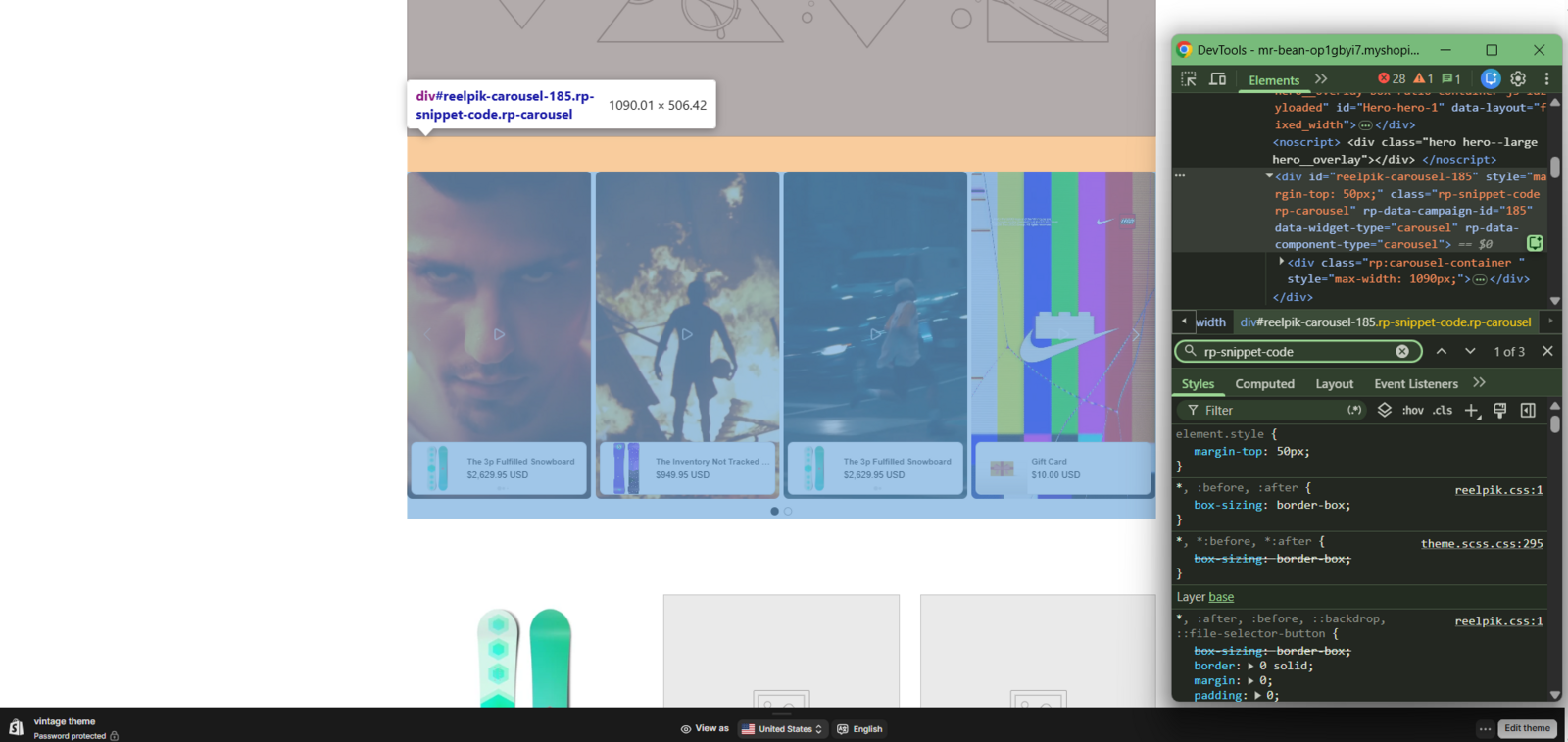This screenshot has height=742, width=1568.
Task: Click the Edit theme button
Action: pyautogui.click(x=1527, y=728)
